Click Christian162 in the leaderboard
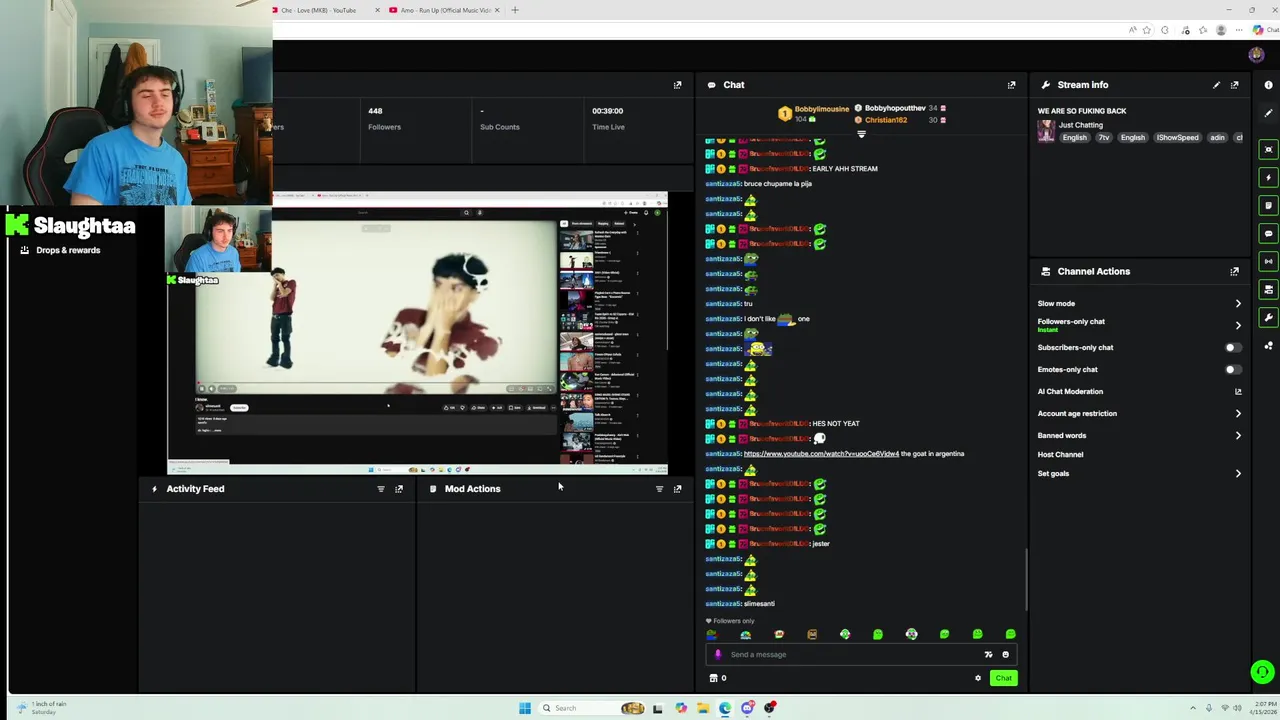 coord(886,120)
